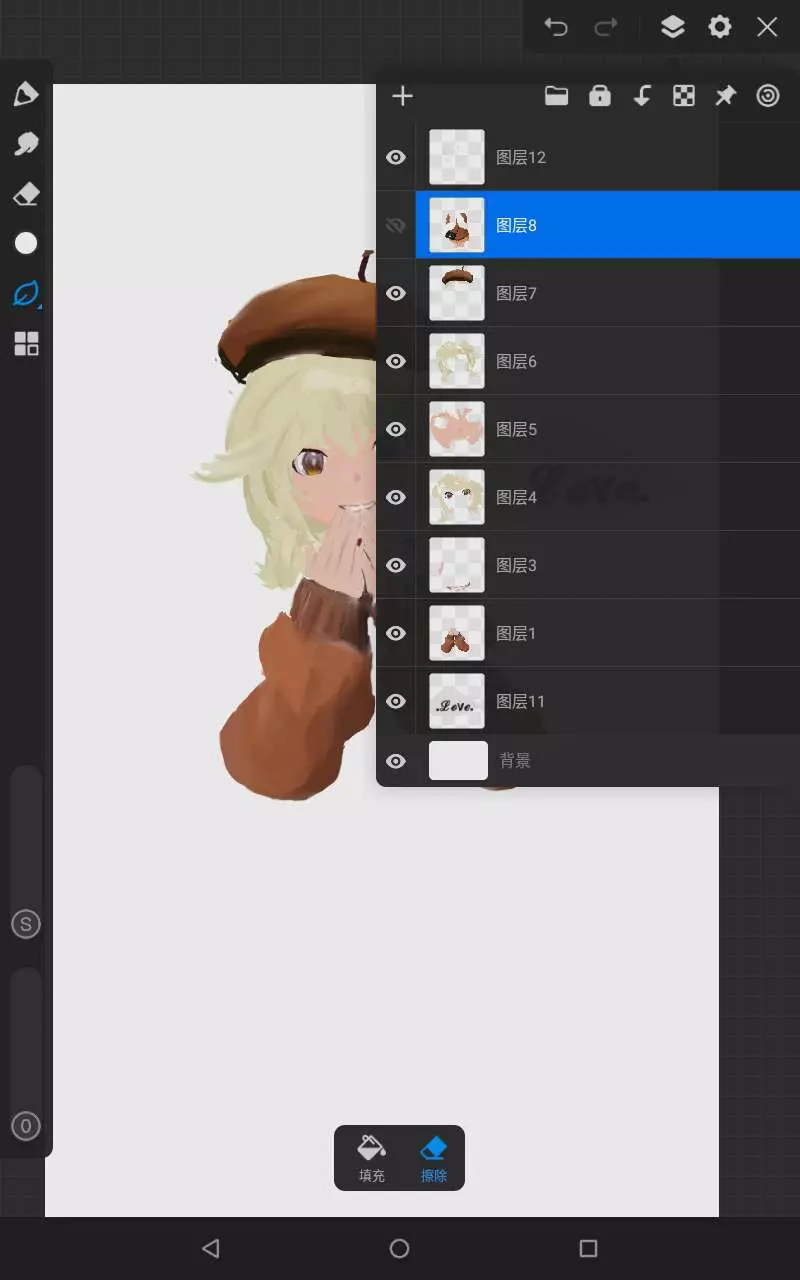Select layer name 图层12
Image resolution: width=800 pixels, height=1280 pixels.
click(521, 157)
